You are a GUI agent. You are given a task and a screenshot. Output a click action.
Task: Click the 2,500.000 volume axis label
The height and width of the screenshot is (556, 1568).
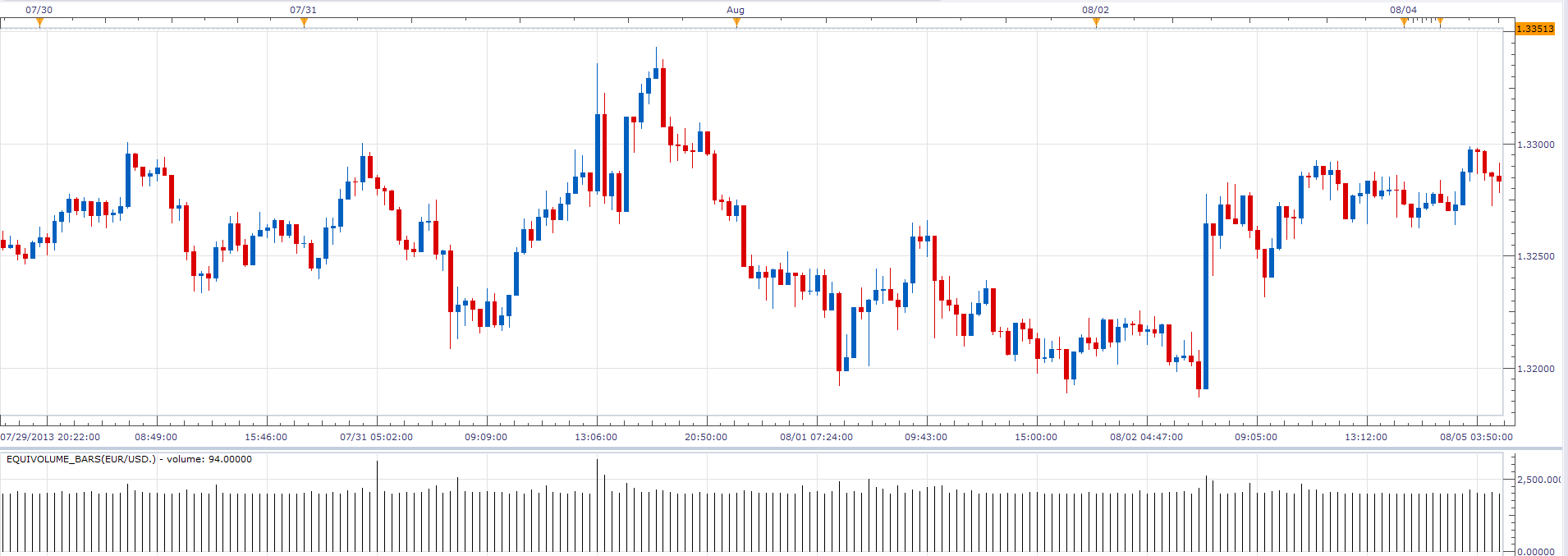click(1538, 480)
